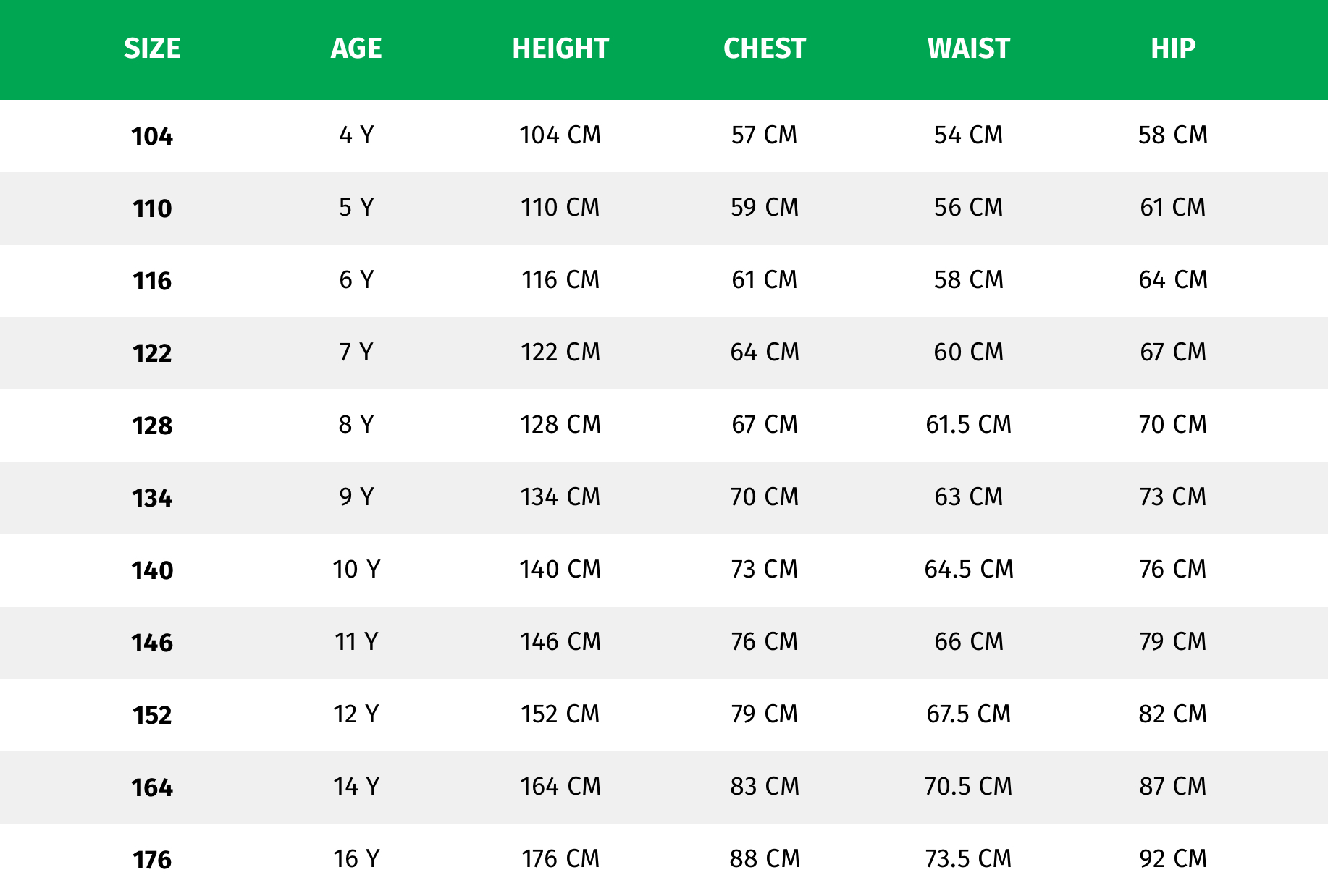The width and height of the screenshot is (1328, 896).
Task: Click the AGE column header
Action: click(x=356, y=48)
